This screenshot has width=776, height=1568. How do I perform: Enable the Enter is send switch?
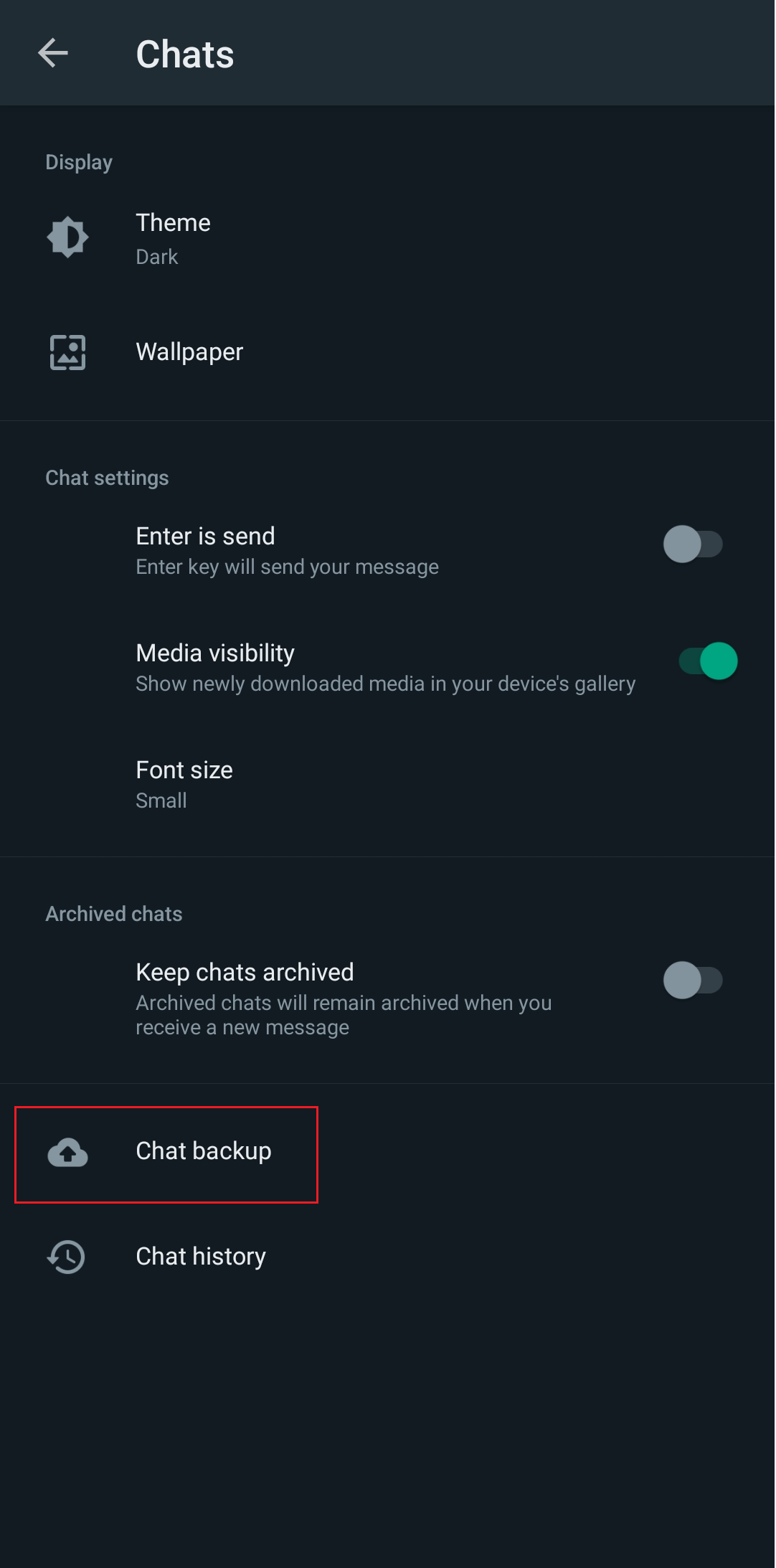tap(693, 544)
